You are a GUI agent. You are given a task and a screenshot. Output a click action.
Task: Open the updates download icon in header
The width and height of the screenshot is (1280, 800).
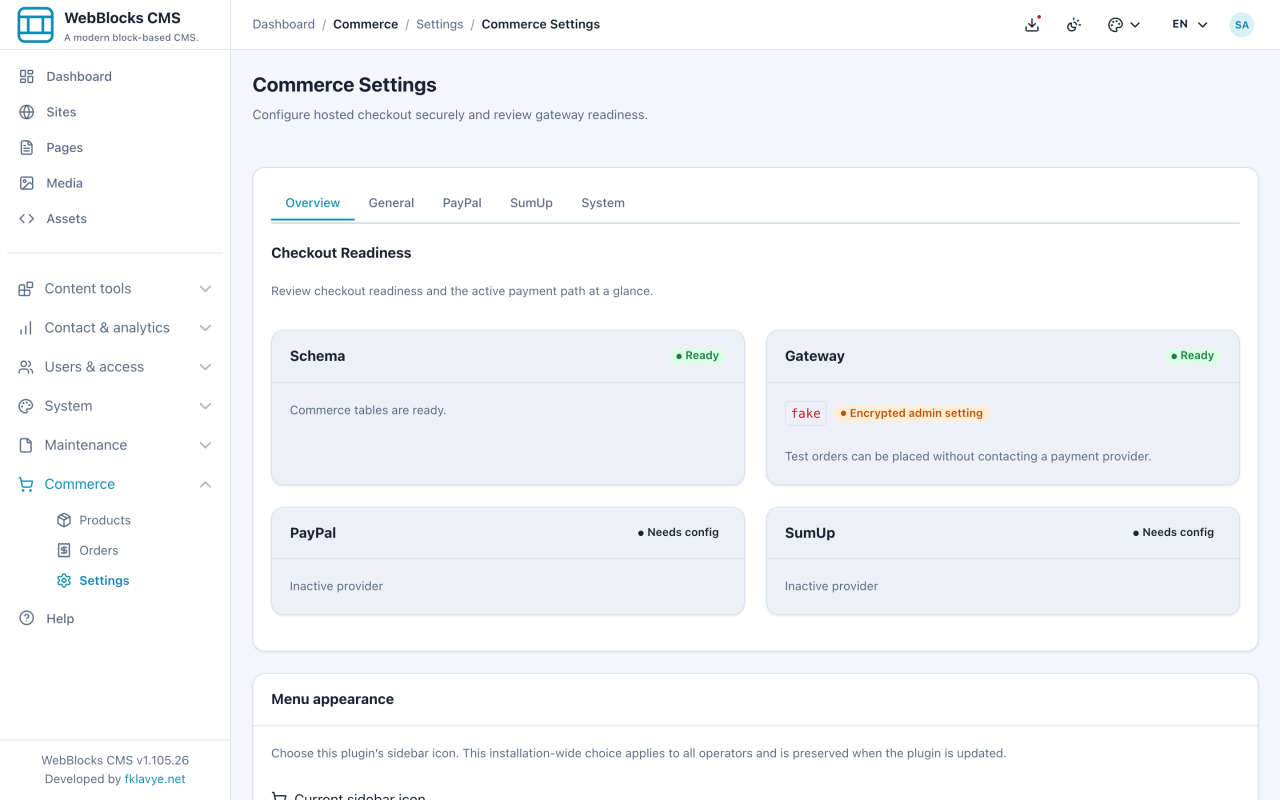point(1033,25)
